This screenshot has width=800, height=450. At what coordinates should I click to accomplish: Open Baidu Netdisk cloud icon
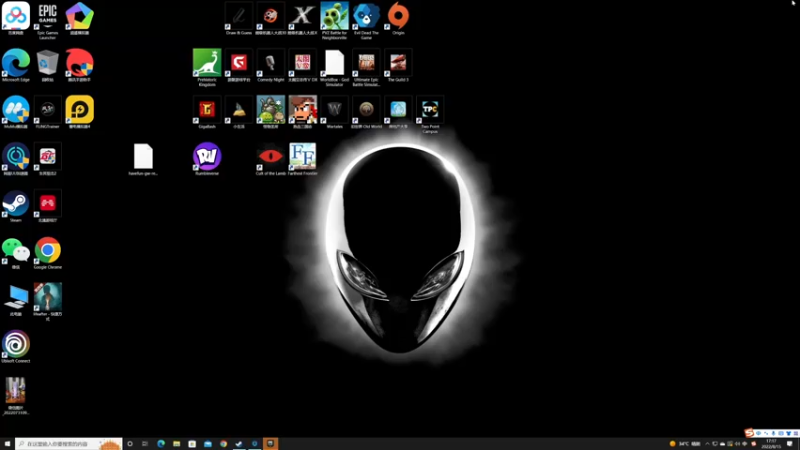[16, 19]
